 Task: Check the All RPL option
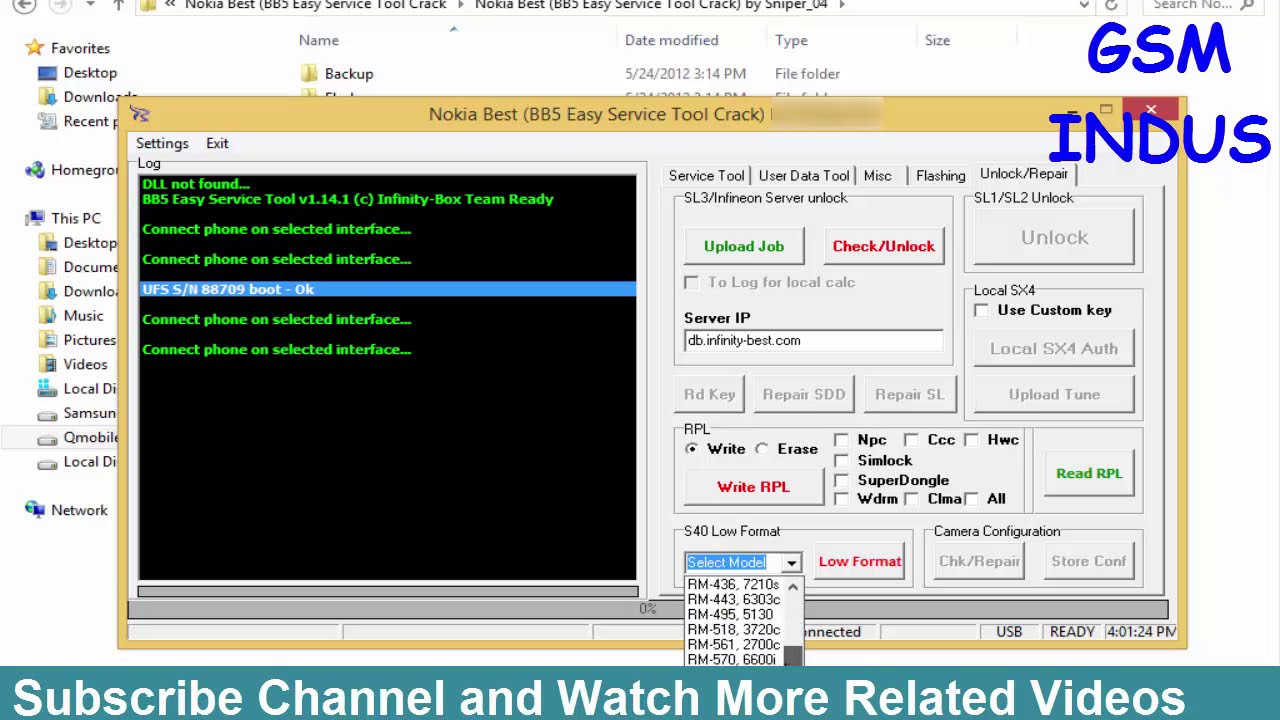tap(971, 498)
